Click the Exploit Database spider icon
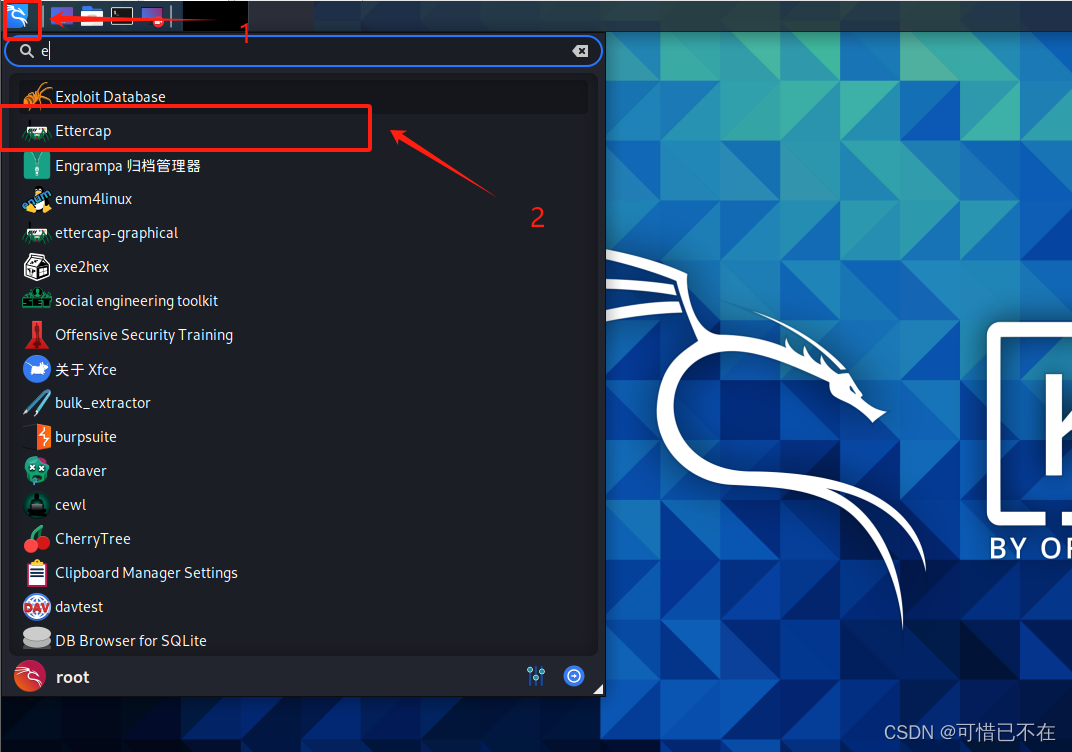The image size is (1072, 752). pos(37,96)
